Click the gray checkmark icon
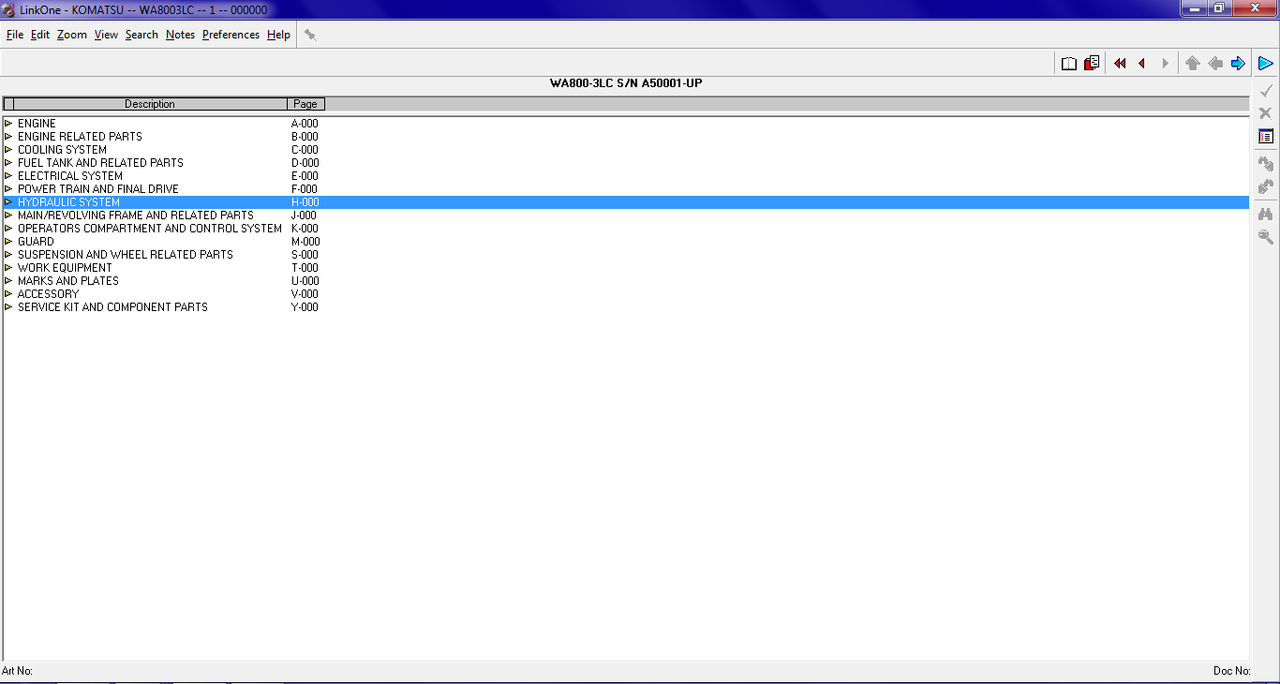The height and width of the screenshot is (684, 1280). pyautogui.click(x=1266, y=90)
